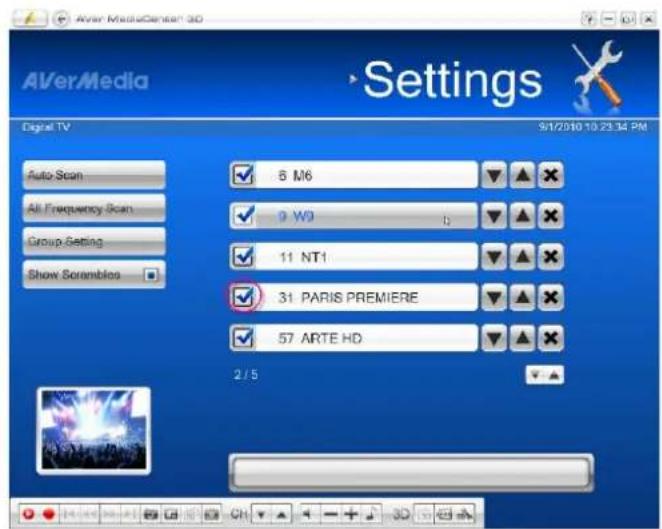The height and width of the screenshot is (529, 662).
Task: Channel up using the CH arrow
Action: click(x=282, y=514)
